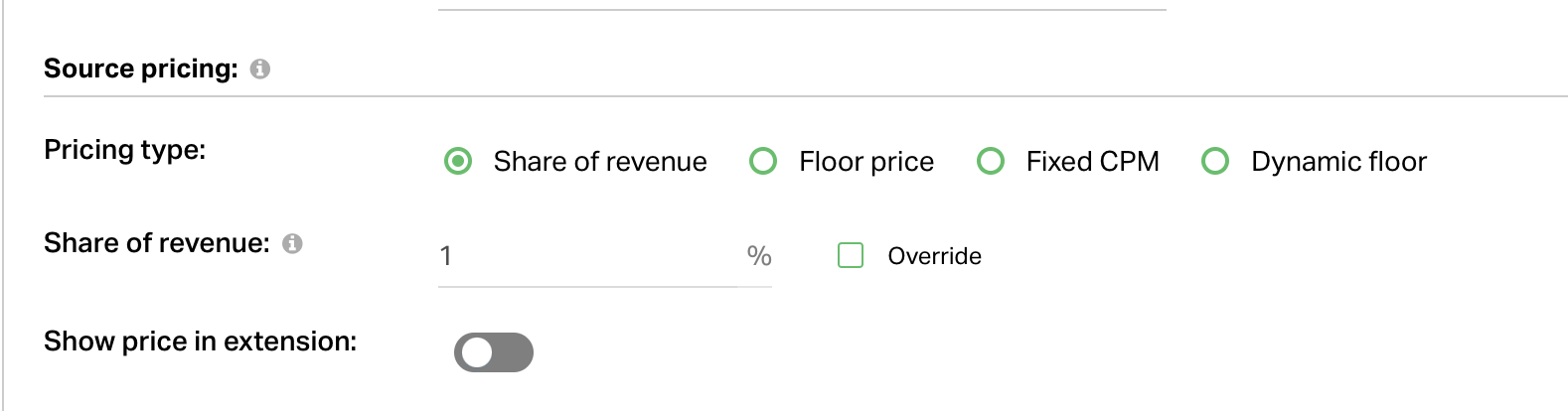Click the Fixed CPM option text
The image size is (1568, 411).
tap(1093, 162)
